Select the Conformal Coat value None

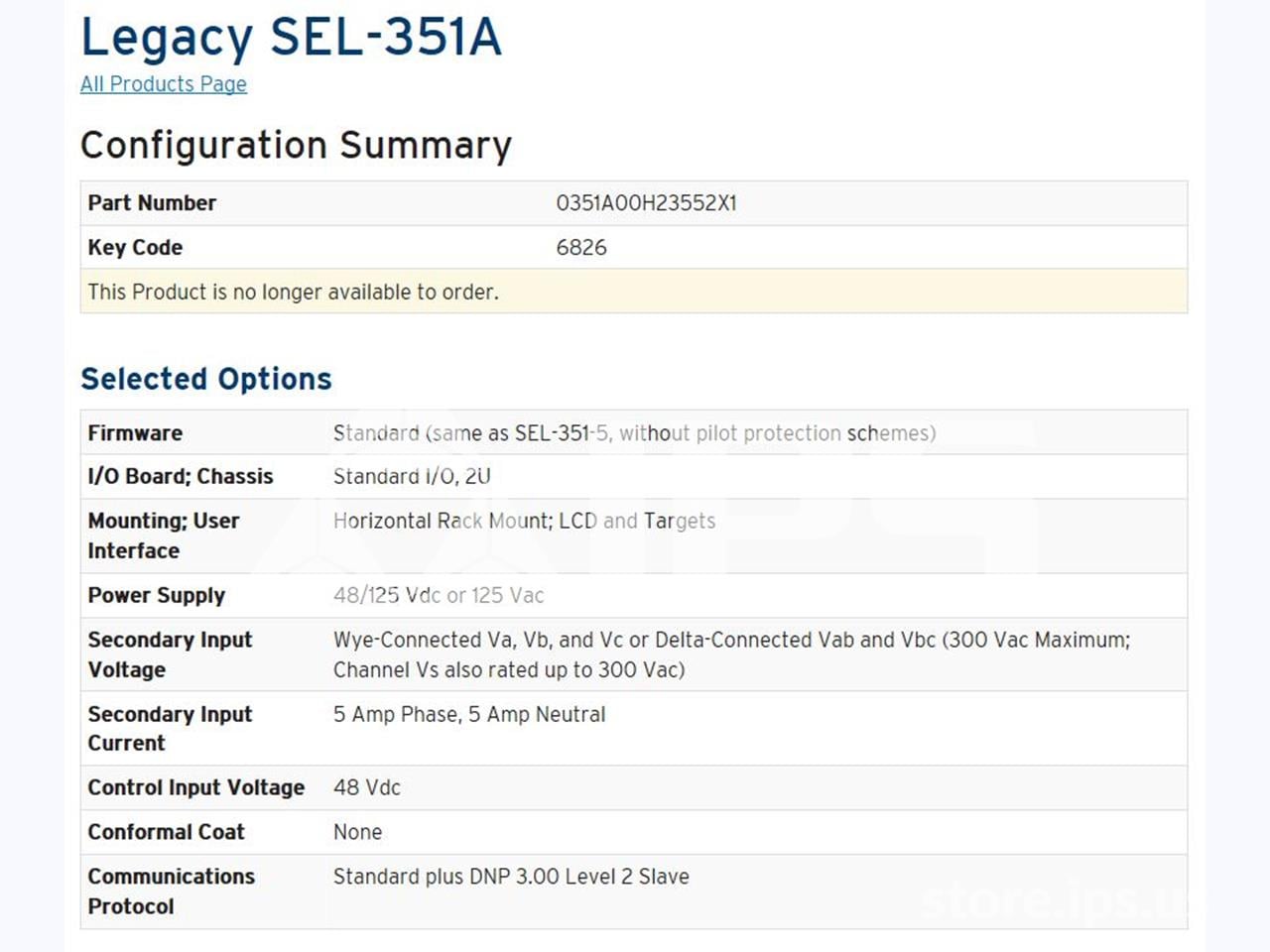click(x=357, y=833)
